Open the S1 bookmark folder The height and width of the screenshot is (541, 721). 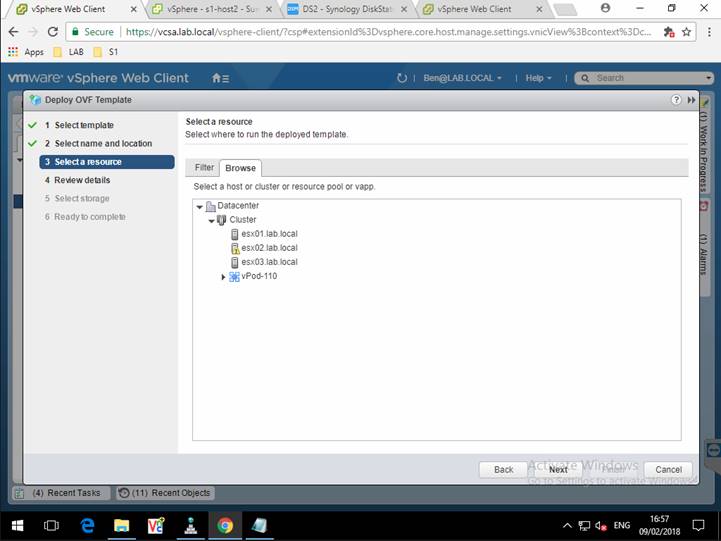106,52
